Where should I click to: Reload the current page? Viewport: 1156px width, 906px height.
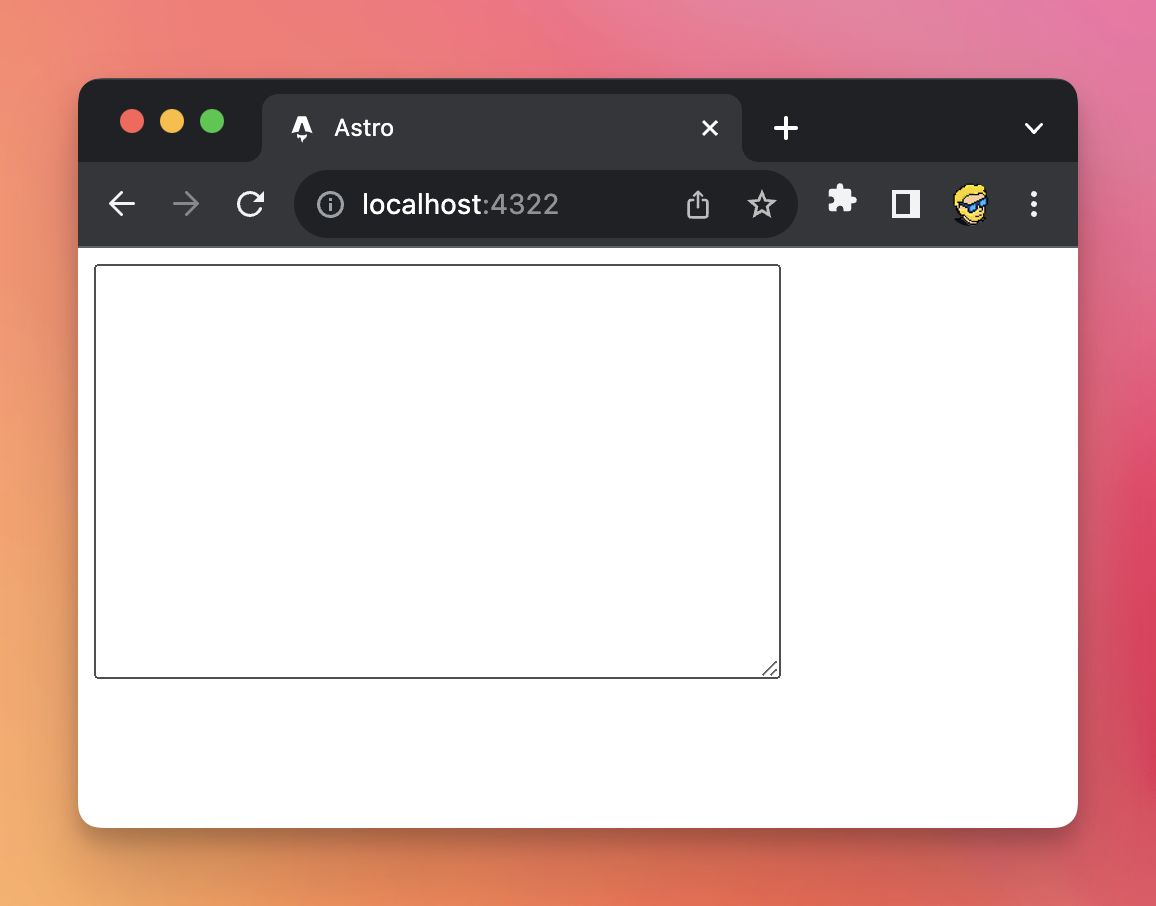coord(250,204)
